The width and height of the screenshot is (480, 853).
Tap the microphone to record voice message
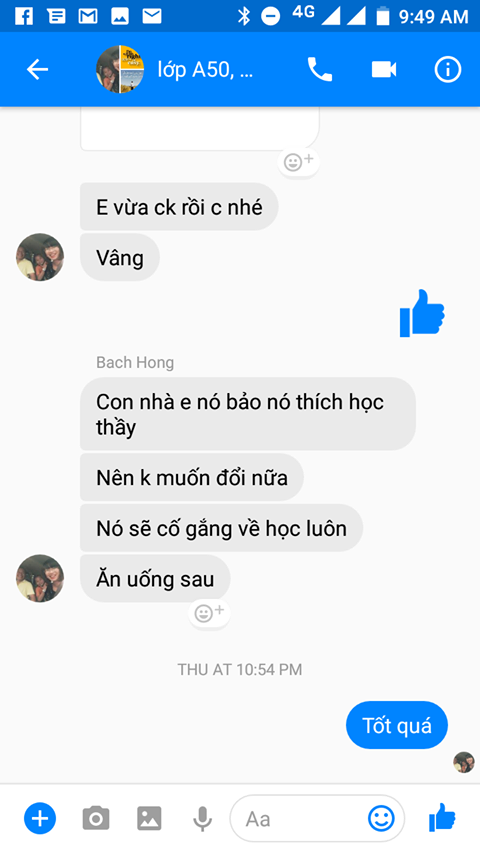click(202, 819)
